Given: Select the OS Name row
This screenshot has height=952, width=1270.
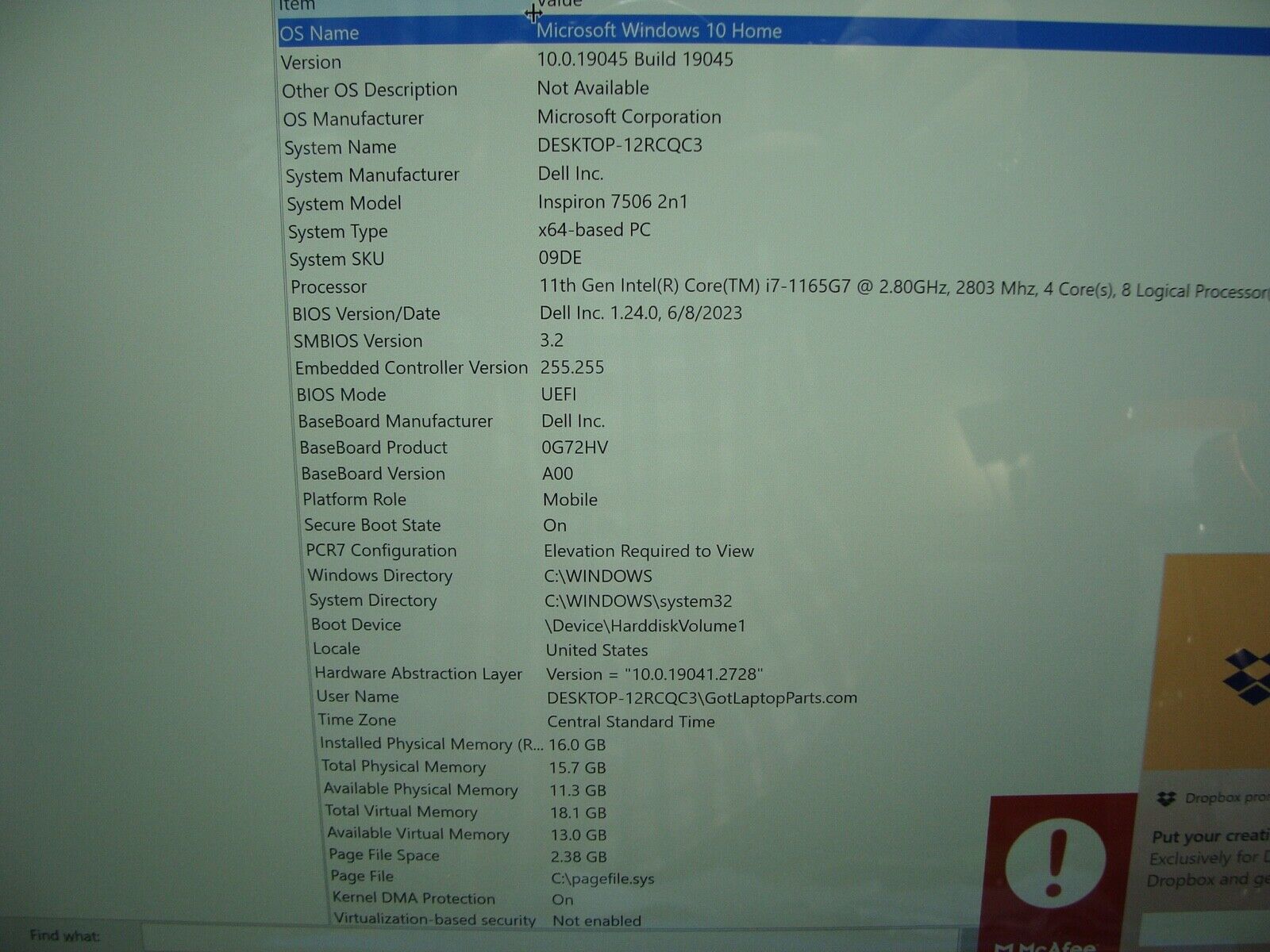Looking at the screenshot, I should pyautogui.click(x=774, y=34).
